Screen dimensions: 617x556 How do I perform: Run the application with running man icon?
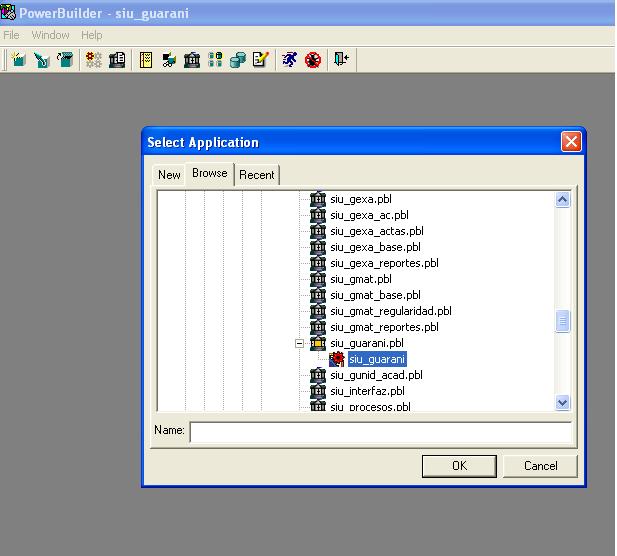(x=289, y=60)
